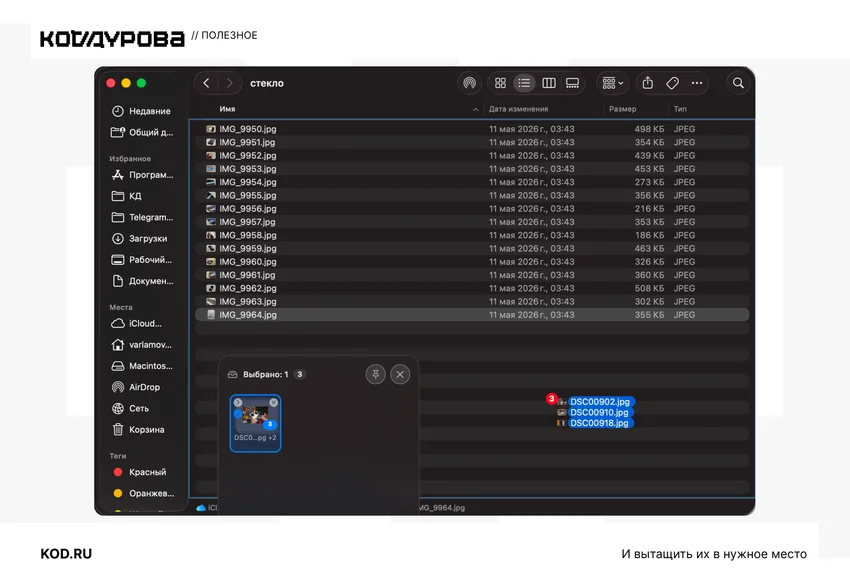Switch to icon grid view
The width and height of the screenshot is (850, 582).
[x=500, y=83]
